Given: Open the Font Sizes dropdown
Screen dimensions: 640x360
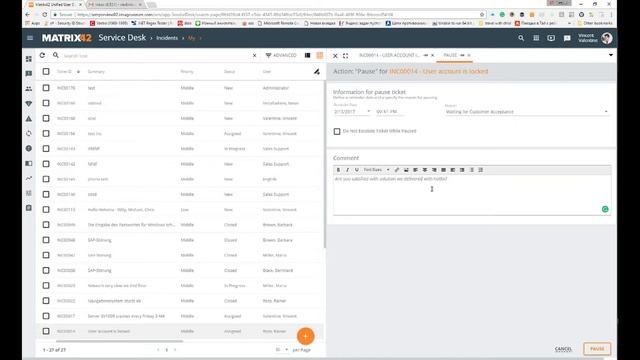Looking at the screenshot, I should pos(376,170).
